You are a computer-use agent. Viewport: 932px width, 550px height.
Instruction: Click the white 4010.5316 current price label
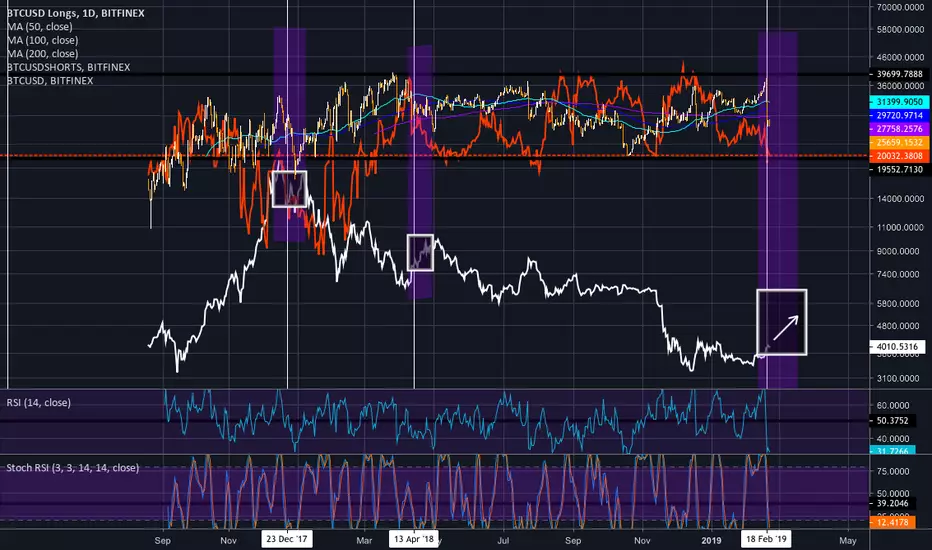(x=898, y=347)
